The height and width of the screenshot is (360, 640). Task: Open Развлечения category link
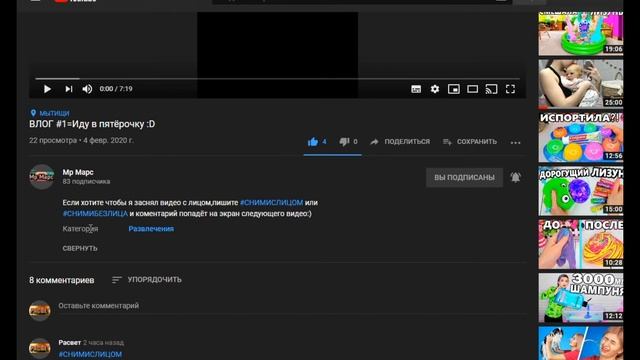[x=151, y=229]
